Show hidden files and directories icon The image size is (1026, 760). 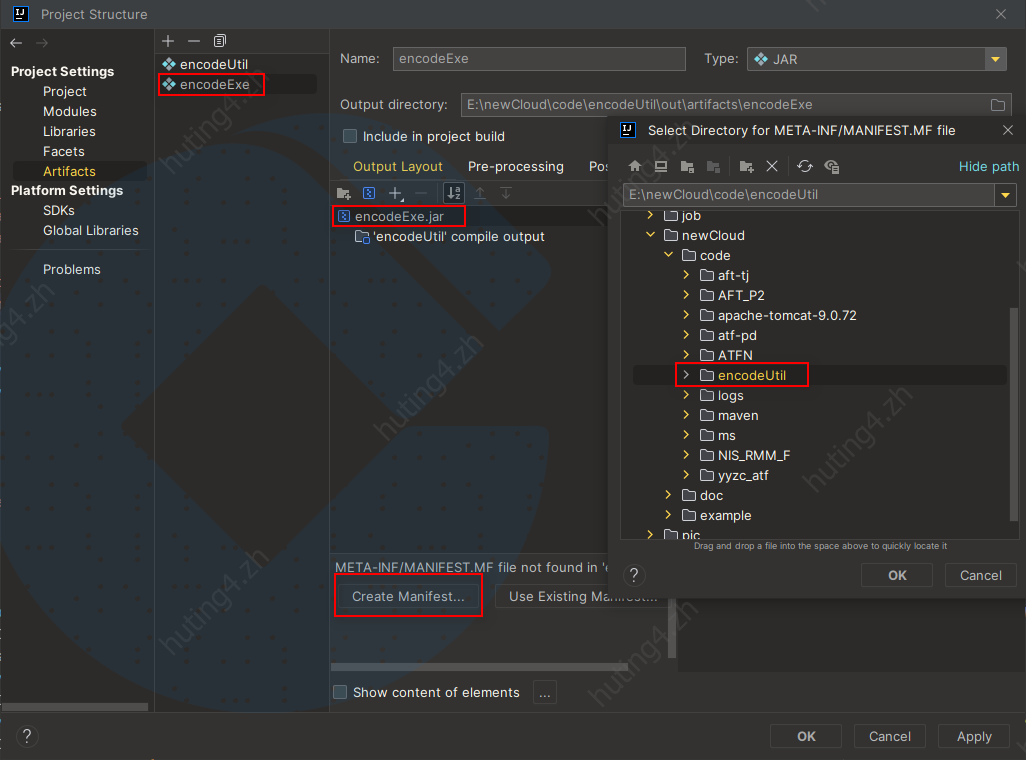coord(832,166)
